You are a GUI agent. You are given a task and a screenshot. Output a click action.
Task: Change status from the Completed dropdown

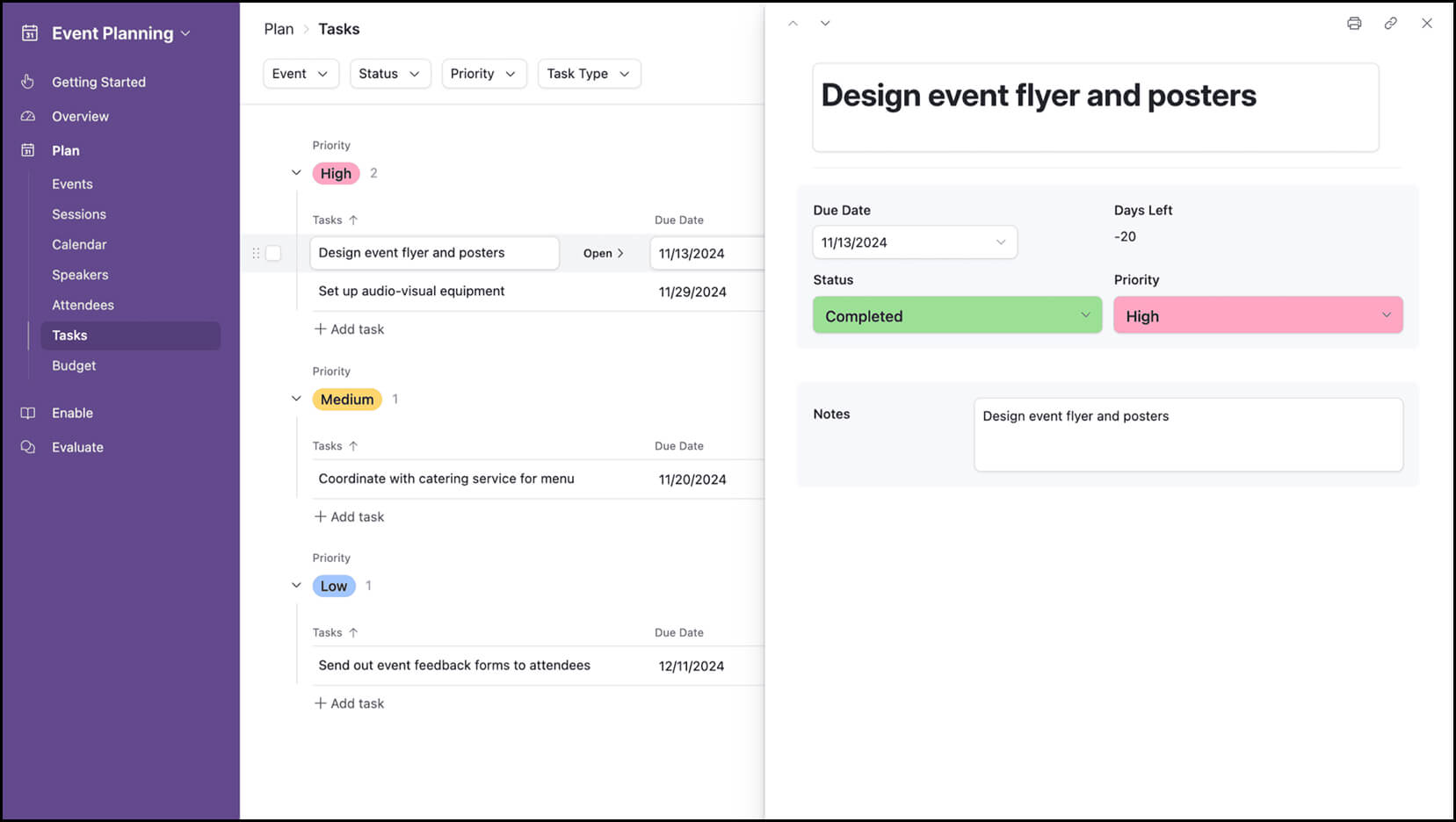pyautogui.click(x=956, y=315)
